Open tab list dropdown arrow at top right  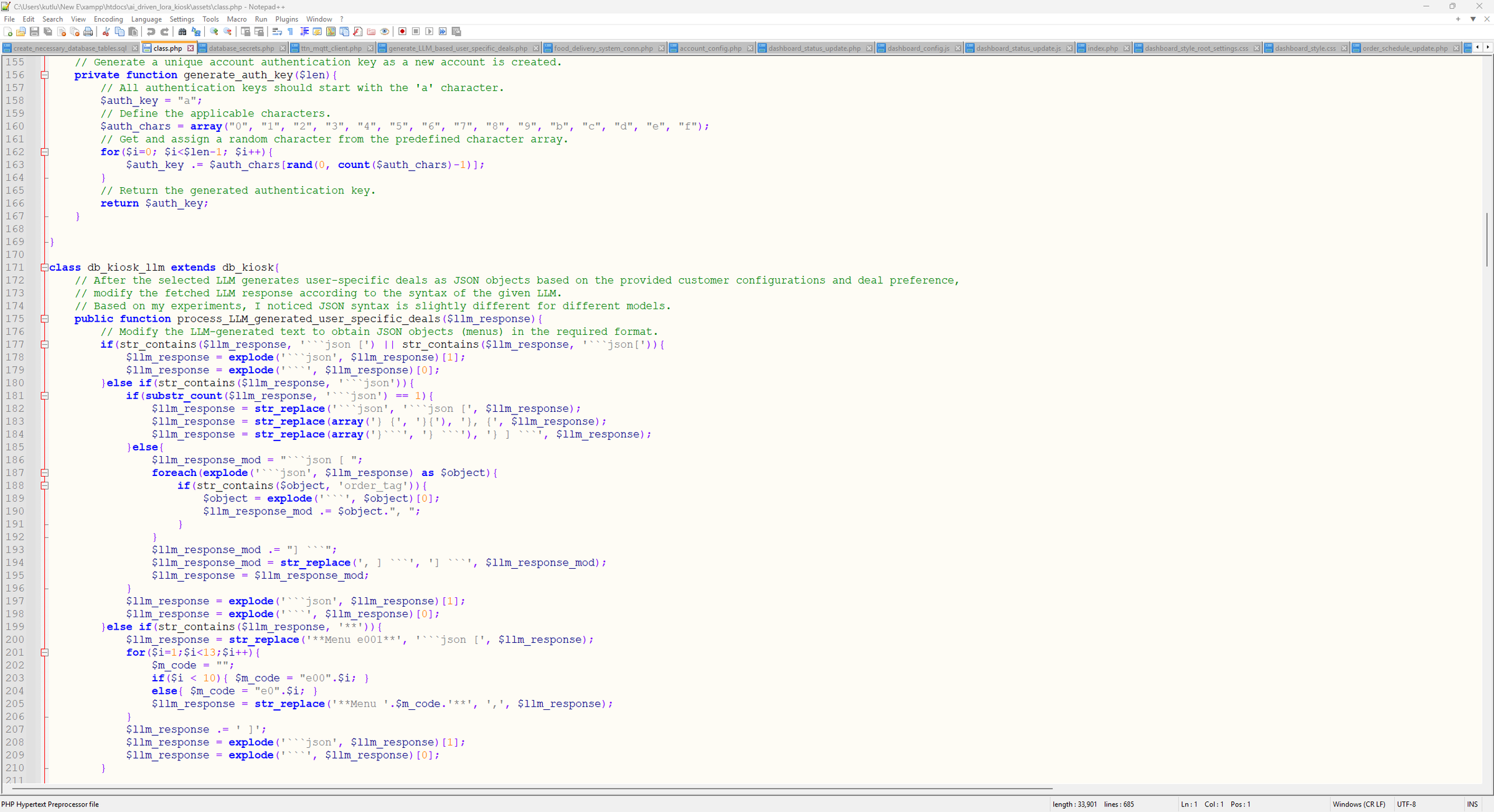pyautogui.click(x=1473, y=19)
